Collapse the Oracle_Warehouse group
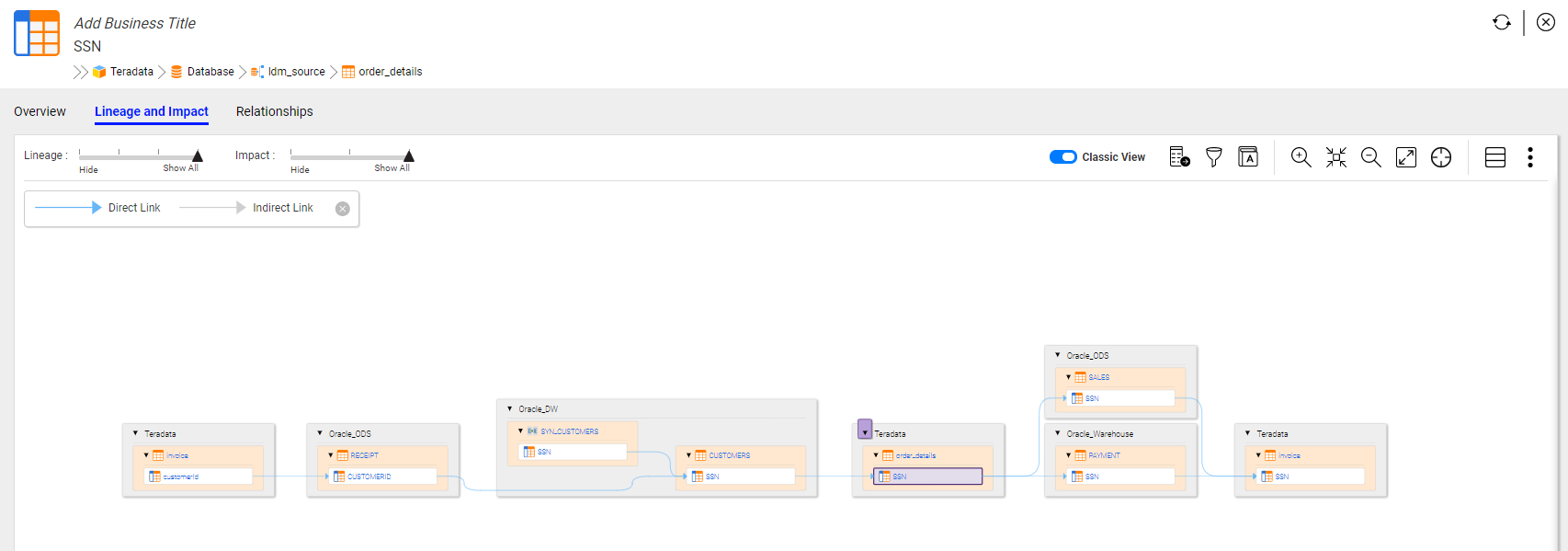Viewport: 1568px width, 551px height. (1058, 433)
